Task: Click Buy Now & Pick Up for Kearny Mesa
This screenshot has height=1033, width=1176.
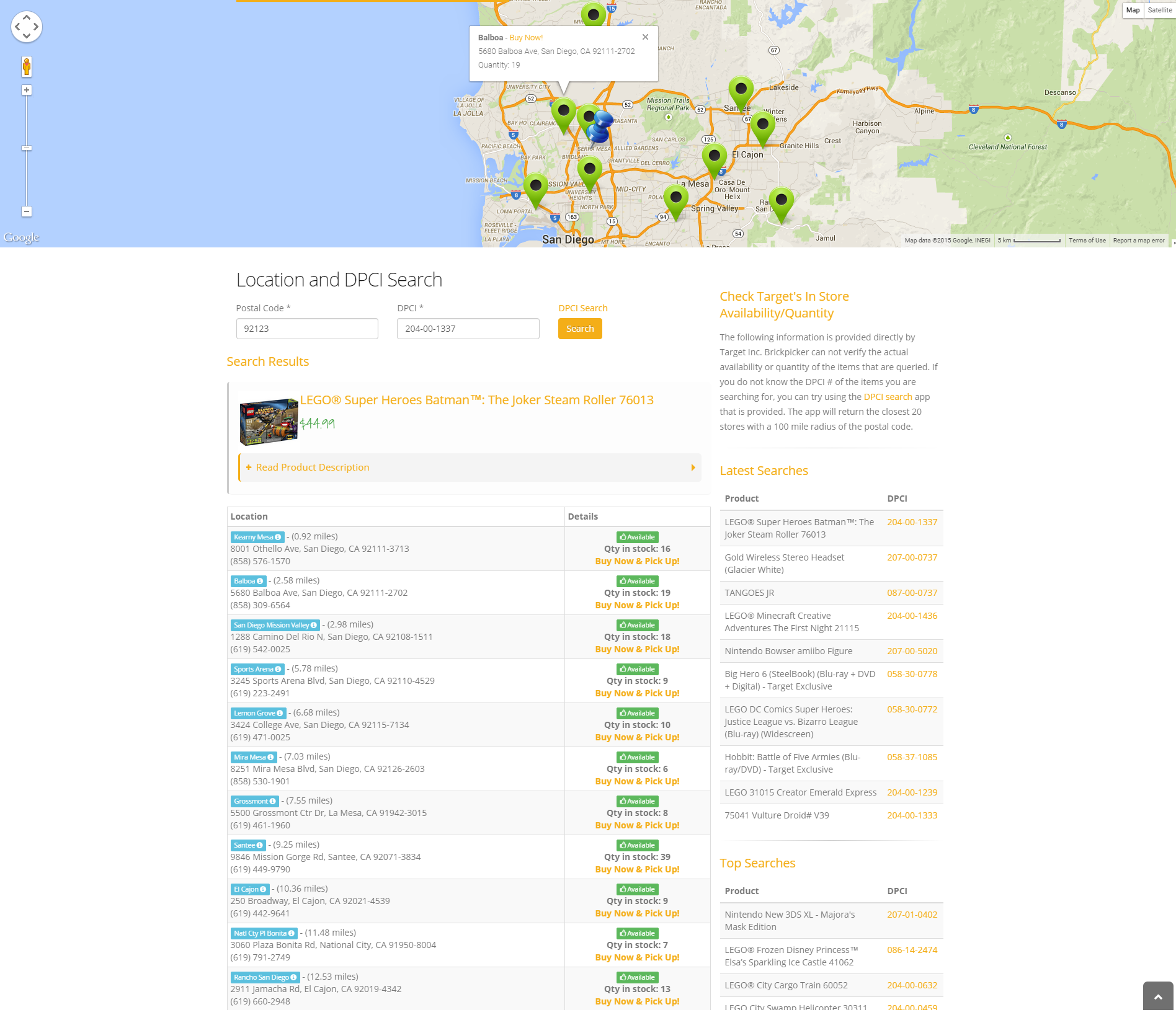Action: click(x=637, y=561)
